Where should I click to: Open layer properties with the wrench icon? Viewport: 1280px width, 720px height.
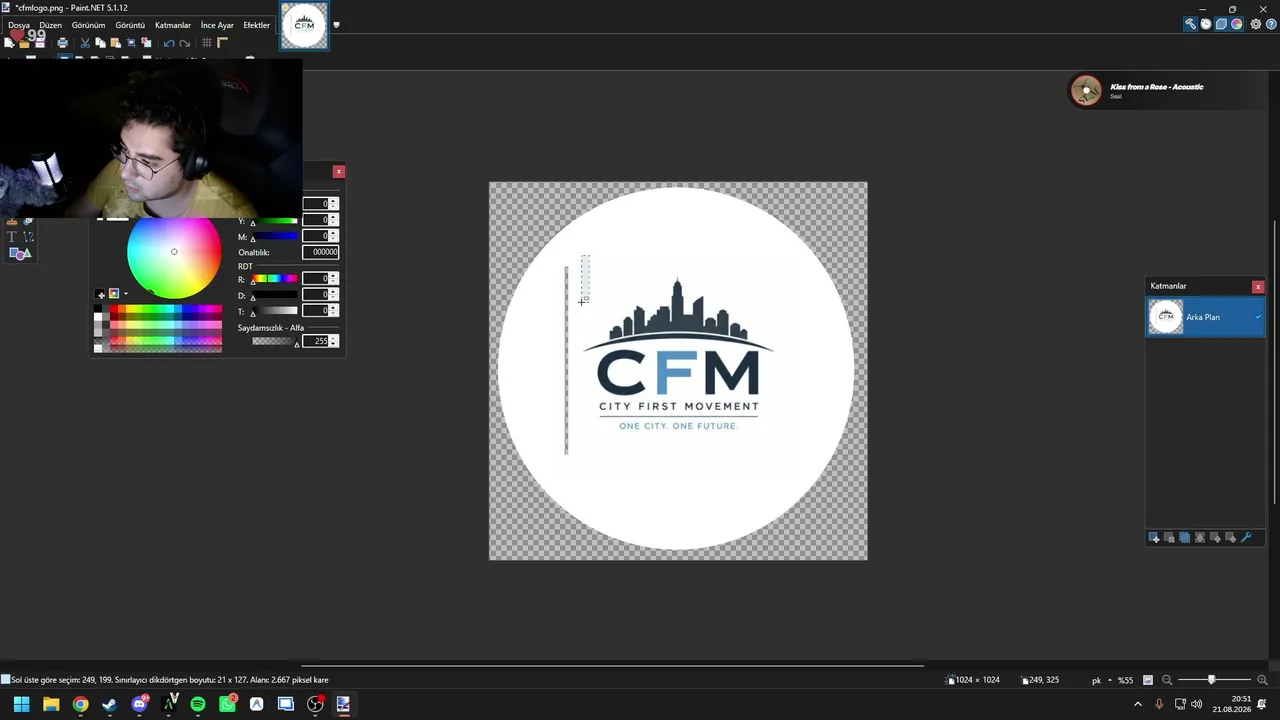point(1246,538)
